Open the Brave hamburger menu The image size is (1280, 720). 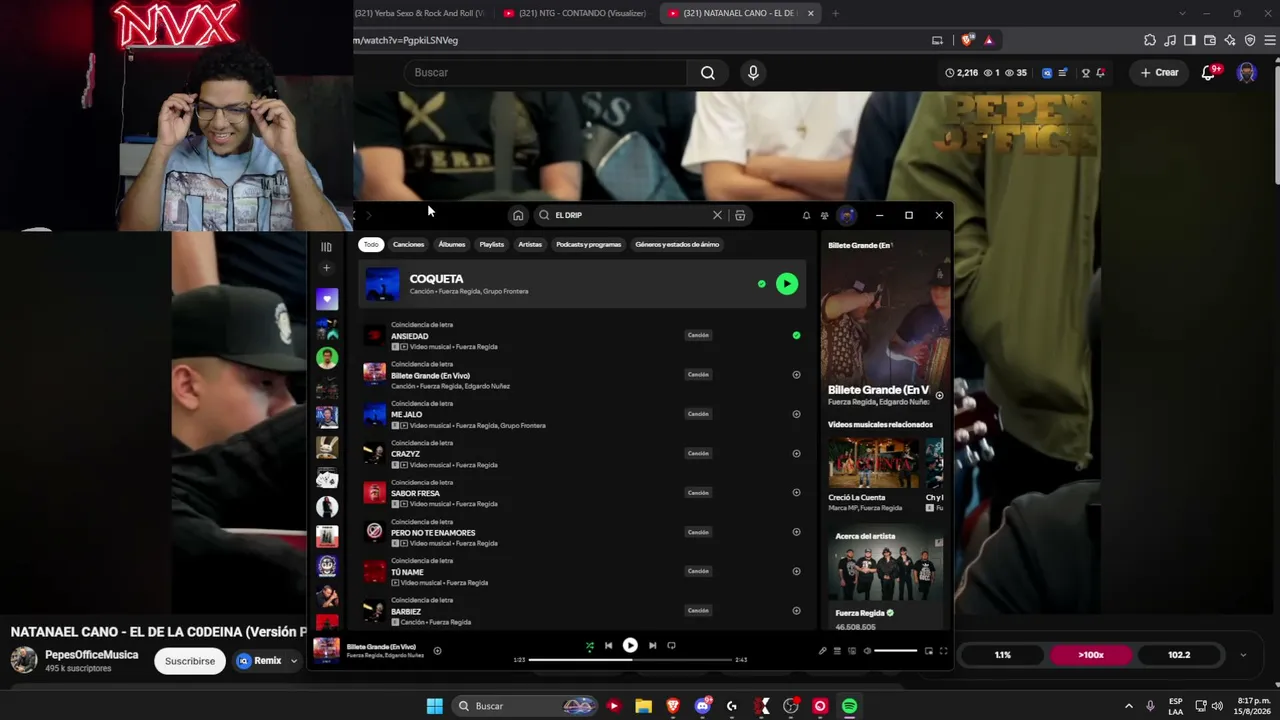pyautogui.click(x=1270, y=40)
